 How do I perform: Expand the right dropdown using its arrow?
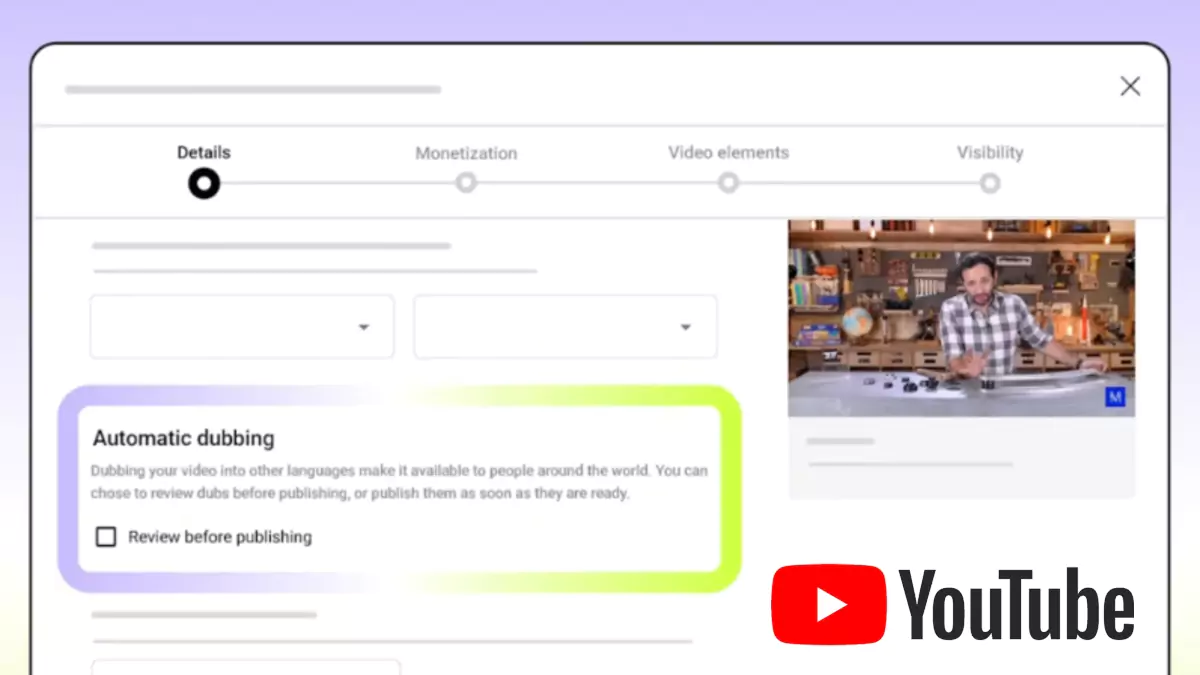click(x=686, y=327)
